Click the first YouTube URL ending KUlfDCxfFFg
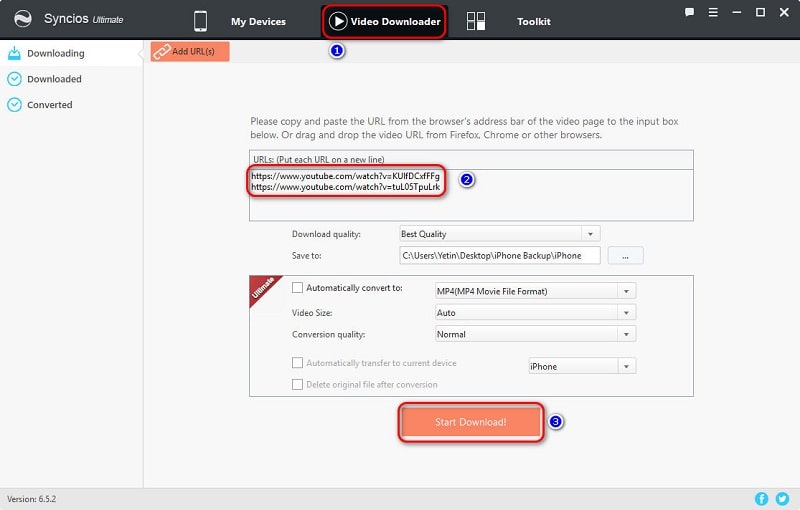 pos(345,176)
